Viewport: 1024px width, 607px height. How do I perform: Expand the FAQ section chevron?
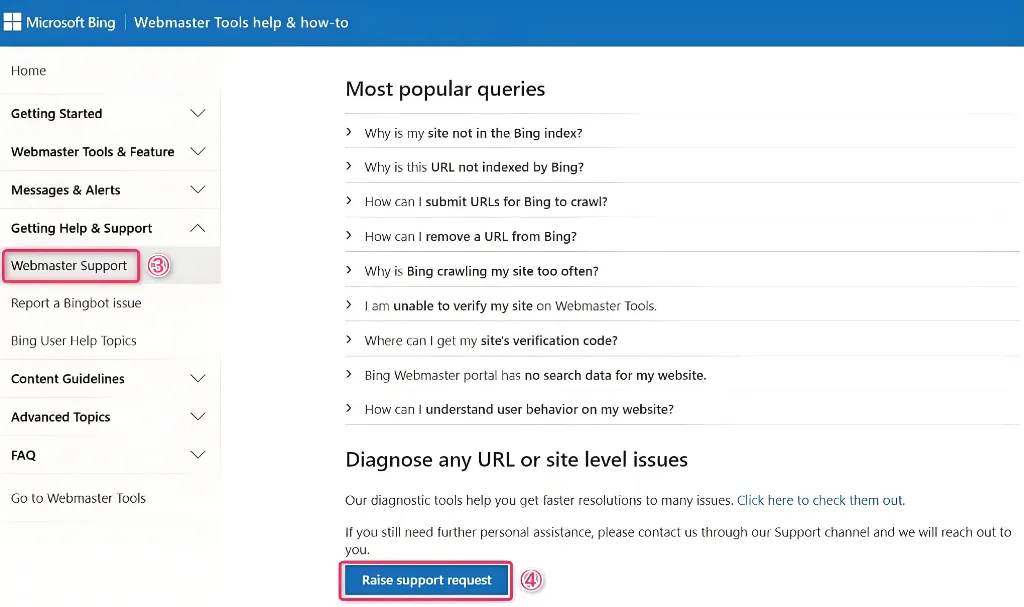click(198, 455)
